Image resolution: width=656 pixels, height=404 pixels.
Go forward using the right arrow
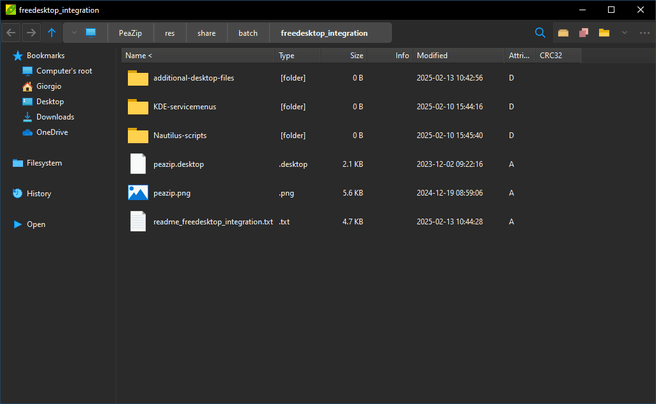pyautogui.click(x=31, y=33)
